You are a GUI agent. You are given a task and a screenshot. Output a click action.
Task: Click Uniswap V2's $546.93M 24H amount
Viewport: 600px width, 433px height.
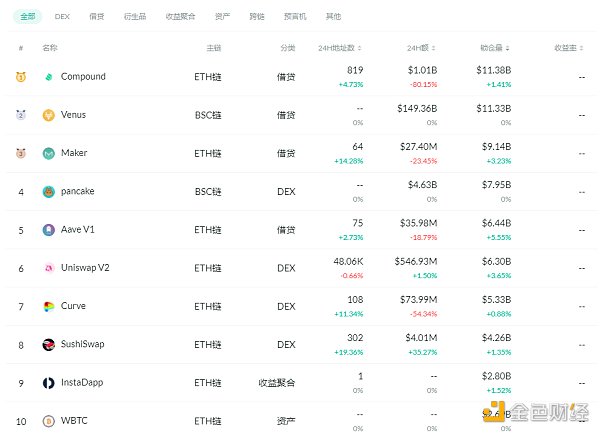[x=416, y=262]
